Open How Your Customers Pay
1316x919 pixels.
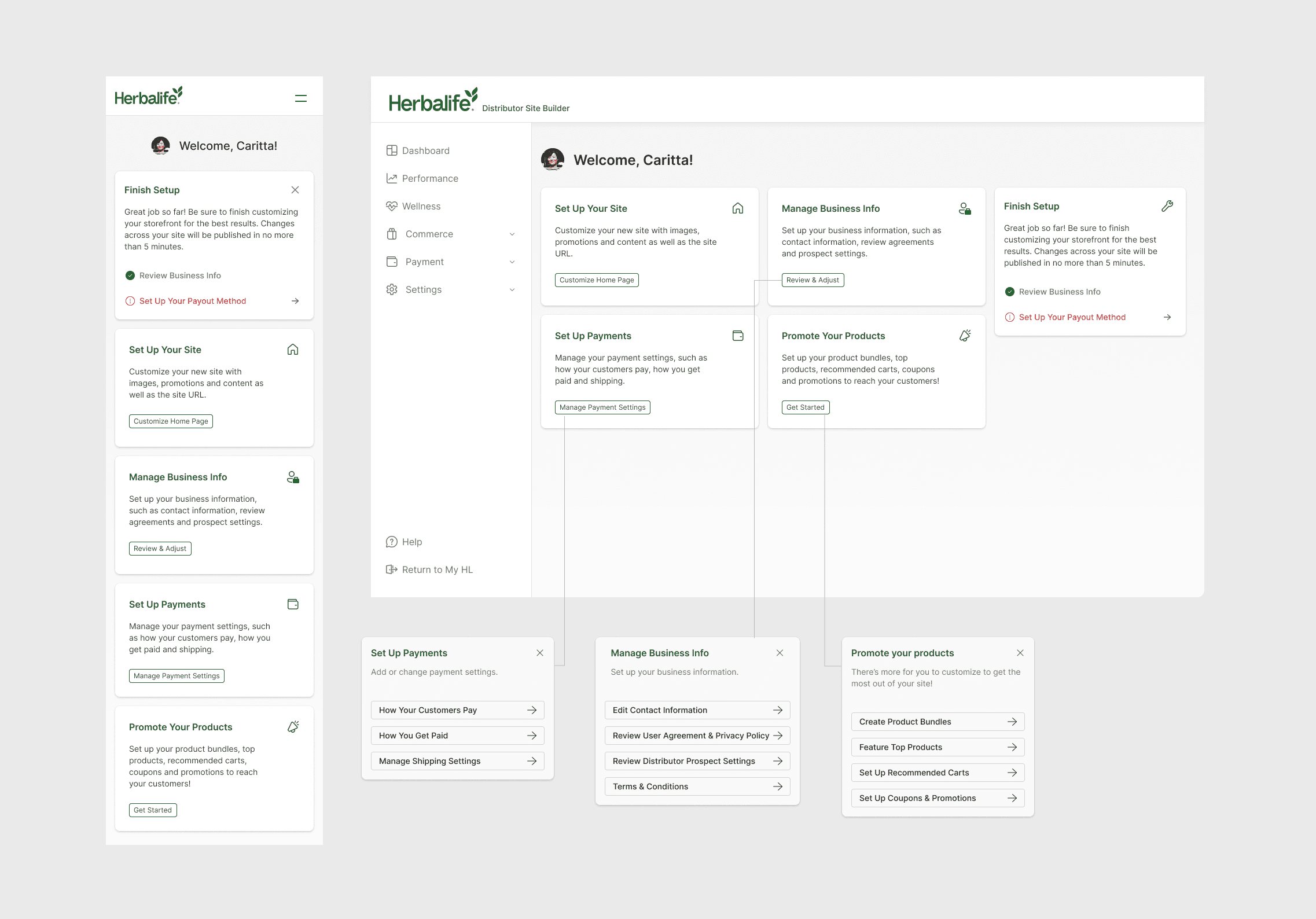point(458,710)
